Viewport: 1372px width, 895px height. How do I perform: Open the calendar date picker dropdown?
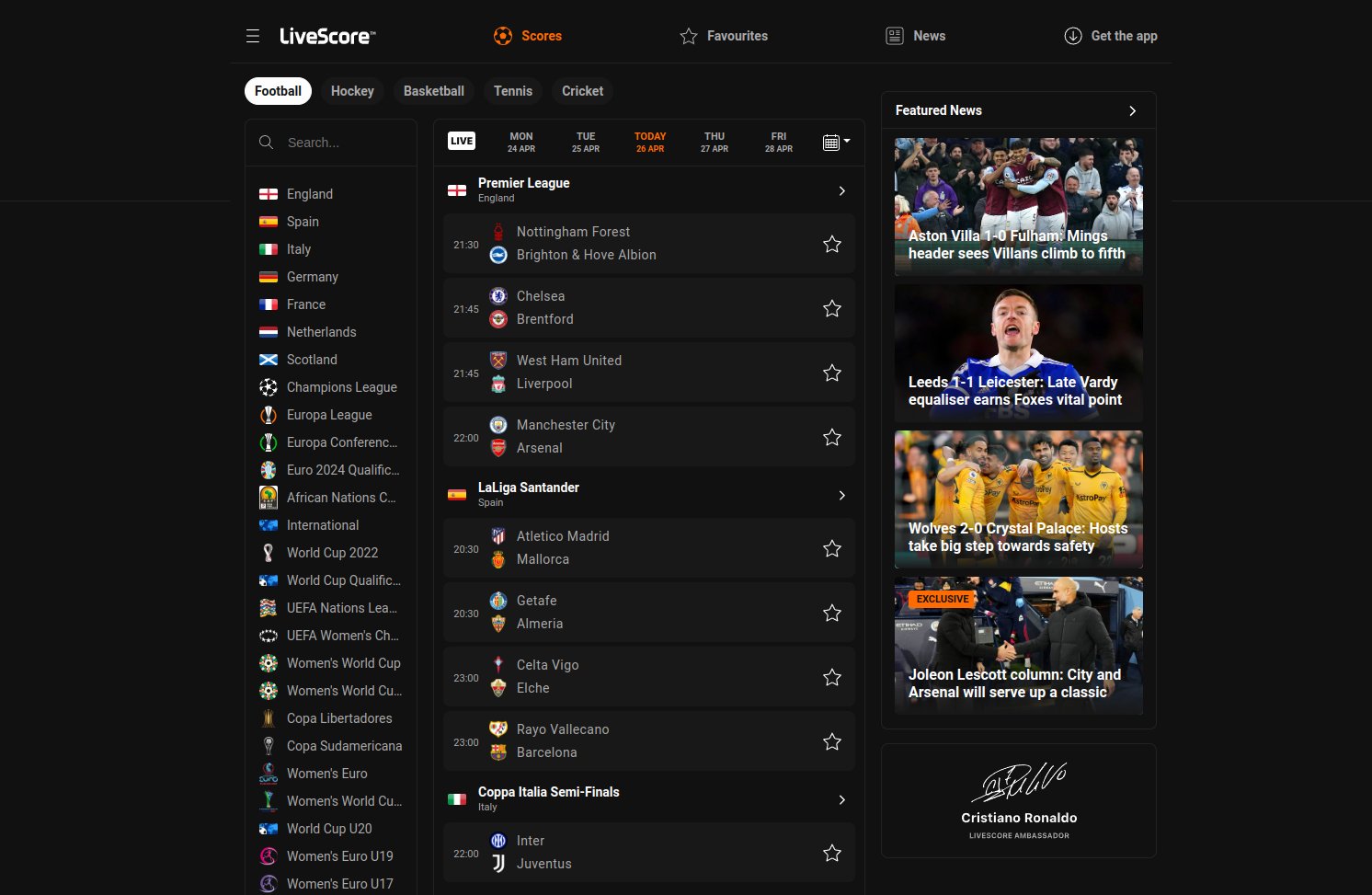click(836, 142)
